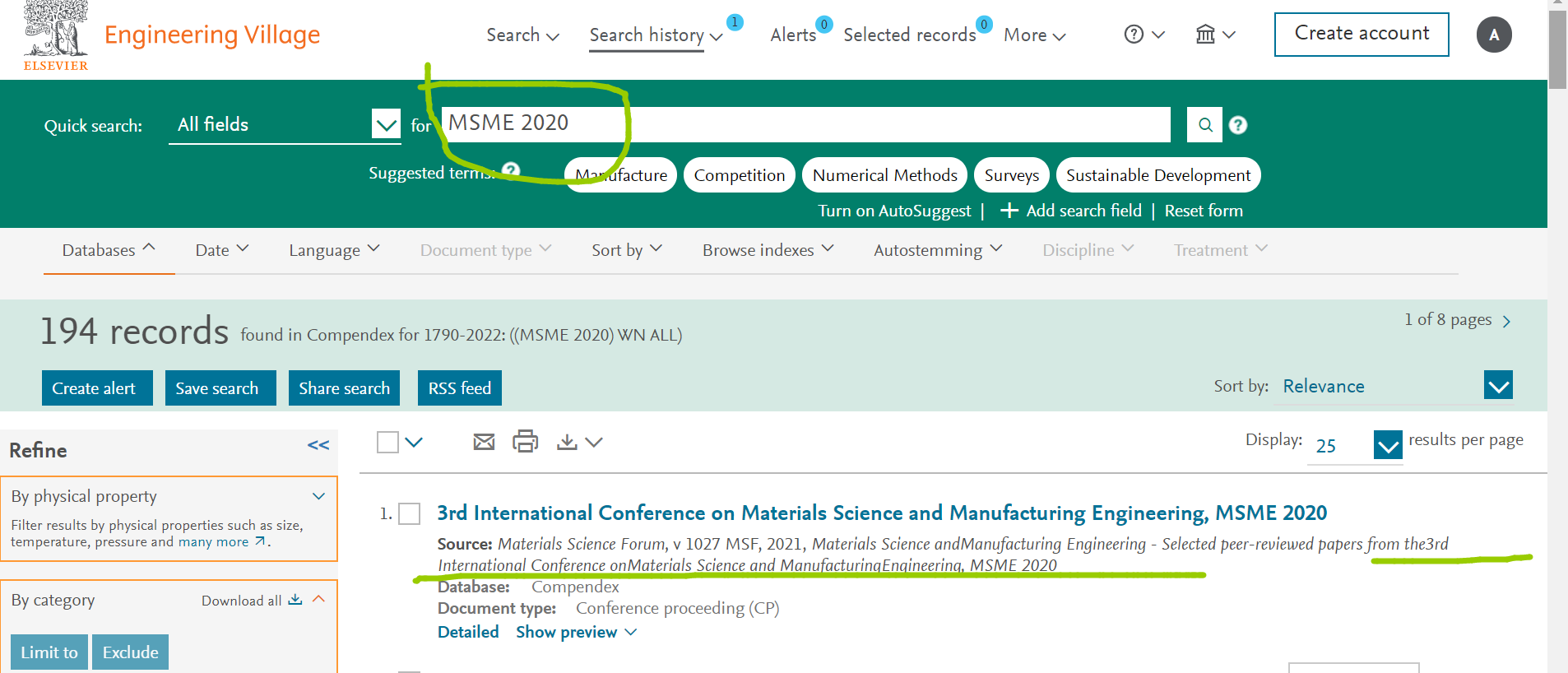Open Selected records
This screenshot has height=673, width=1568.
tap(909, 35)
